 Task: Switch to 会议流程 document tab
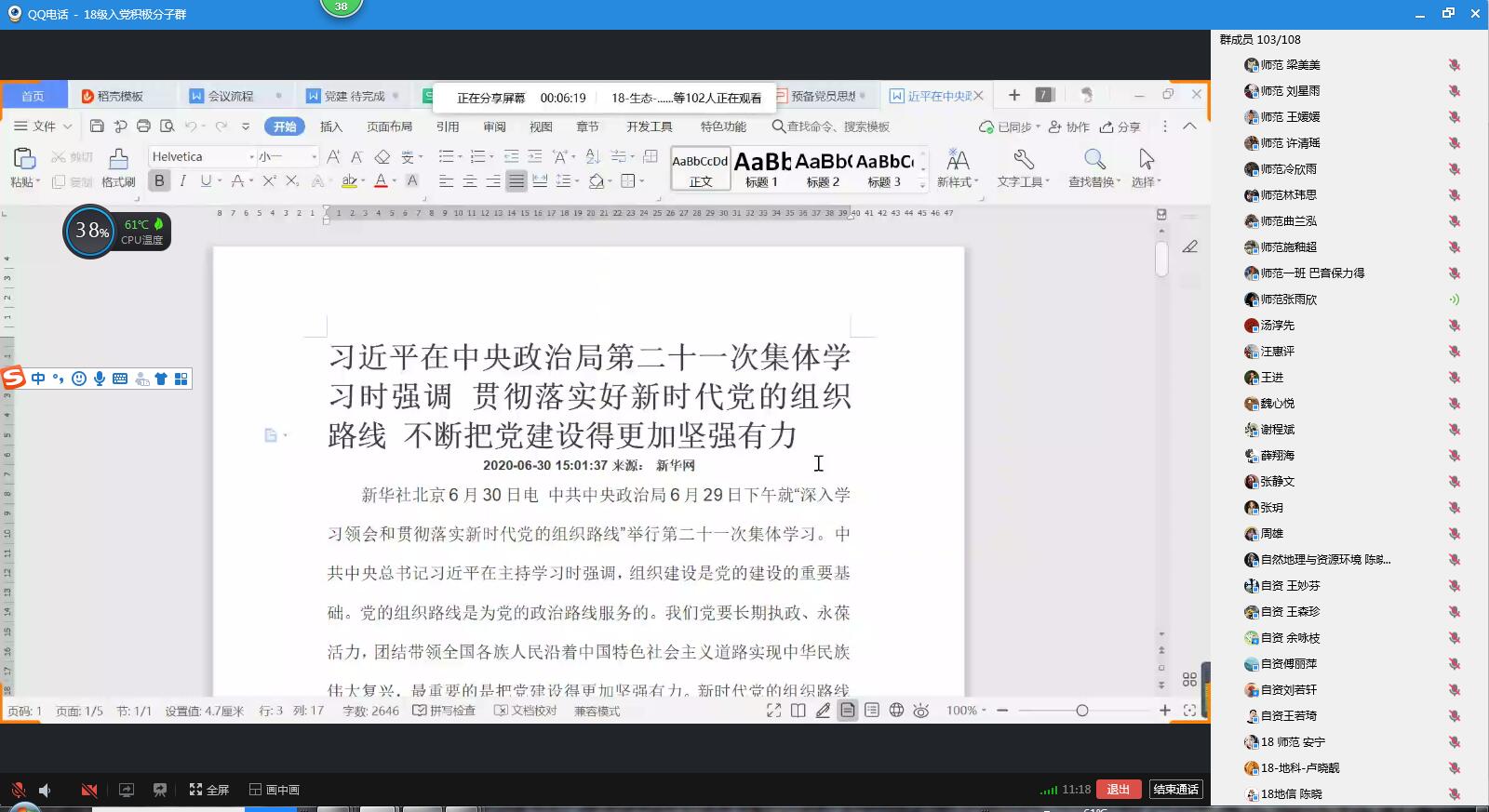pos(231,96)
